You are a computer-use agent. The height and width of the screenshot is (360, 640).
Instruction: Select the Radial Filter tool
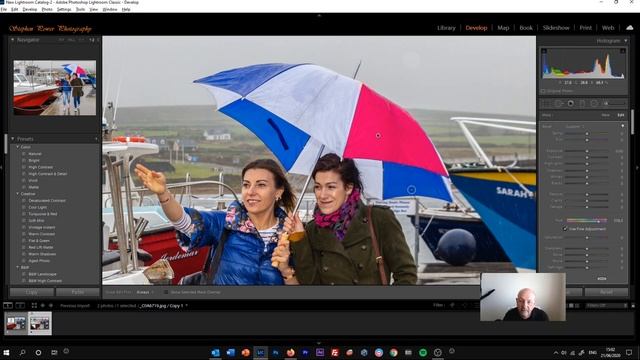pyautogui.click(x=594, y=104)
